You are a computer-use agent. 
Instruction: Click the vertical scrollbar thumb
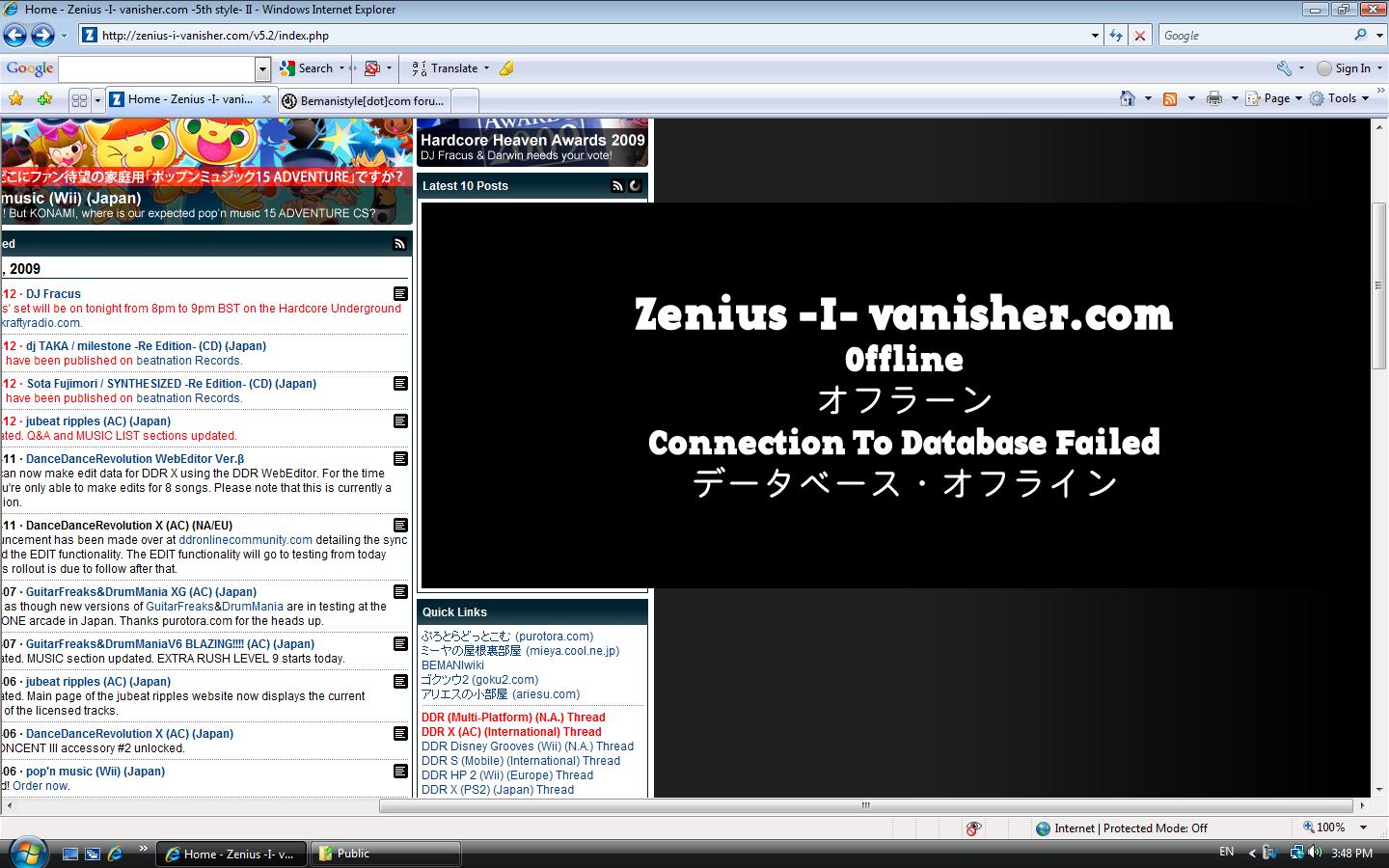click(1378, 286)
